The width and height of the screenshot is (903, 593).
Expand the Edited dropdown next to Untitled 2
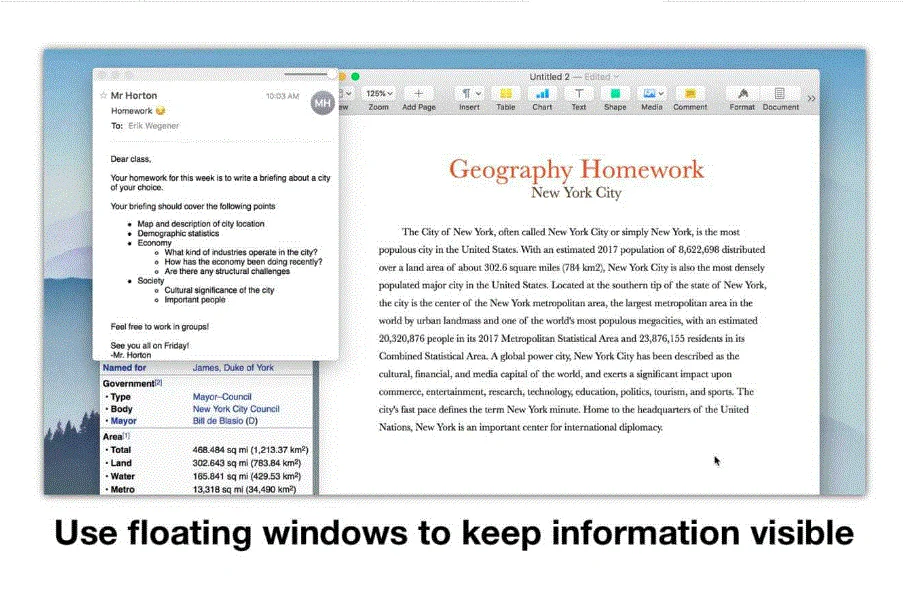[602, 77]
